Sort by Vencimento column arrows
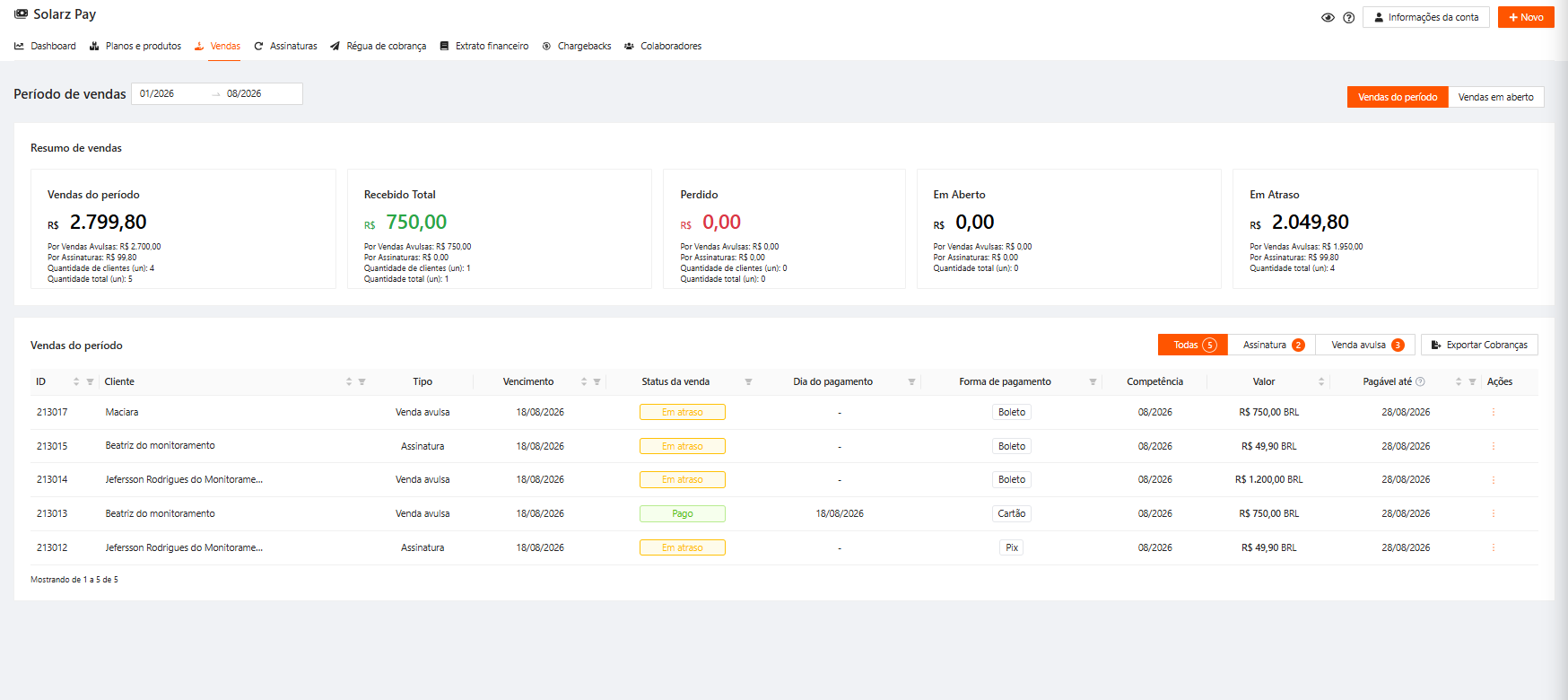 (584, 382)
